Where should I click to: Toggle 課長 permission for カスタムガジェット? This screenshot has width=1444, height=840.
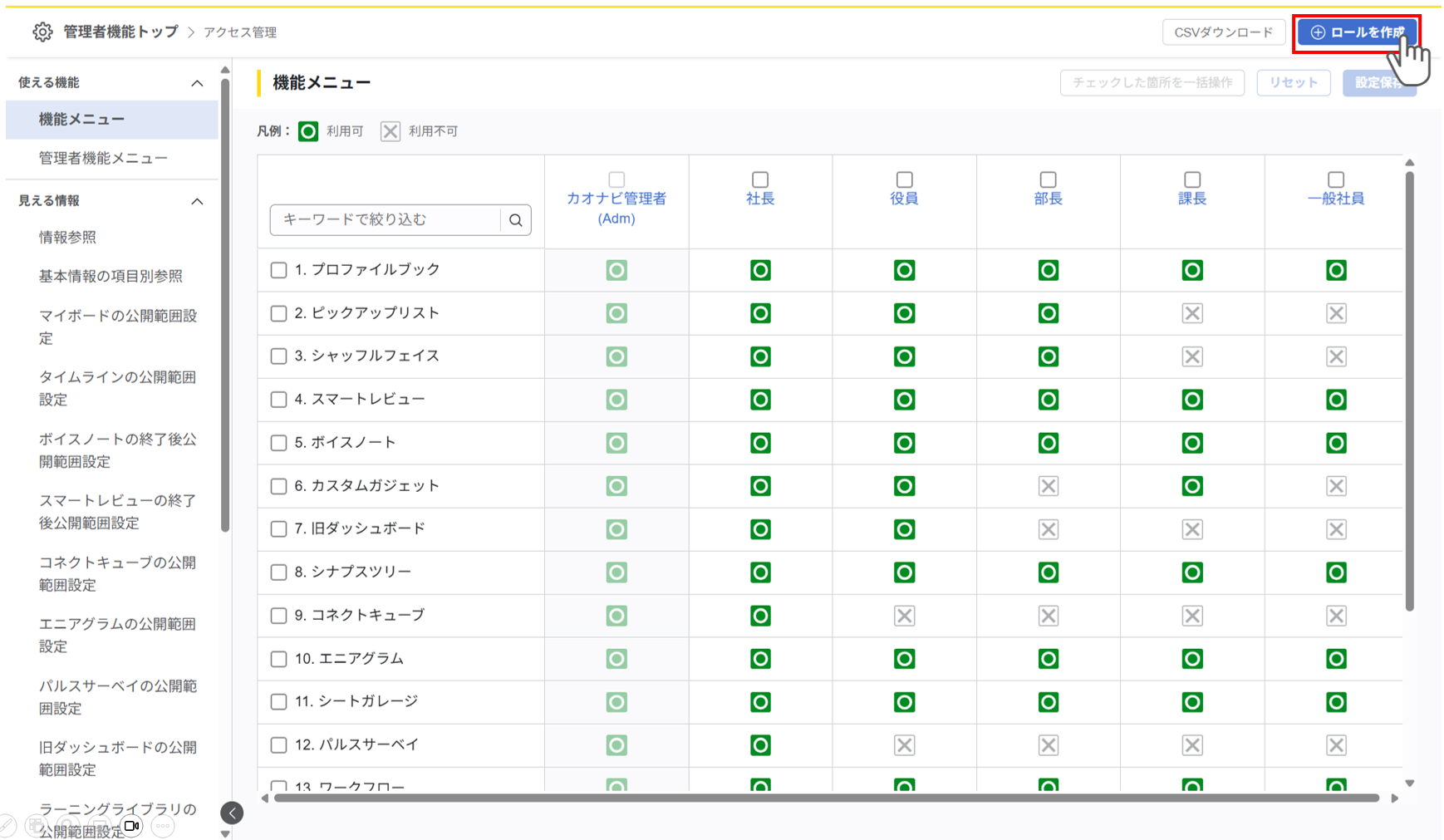[1192, 486]
